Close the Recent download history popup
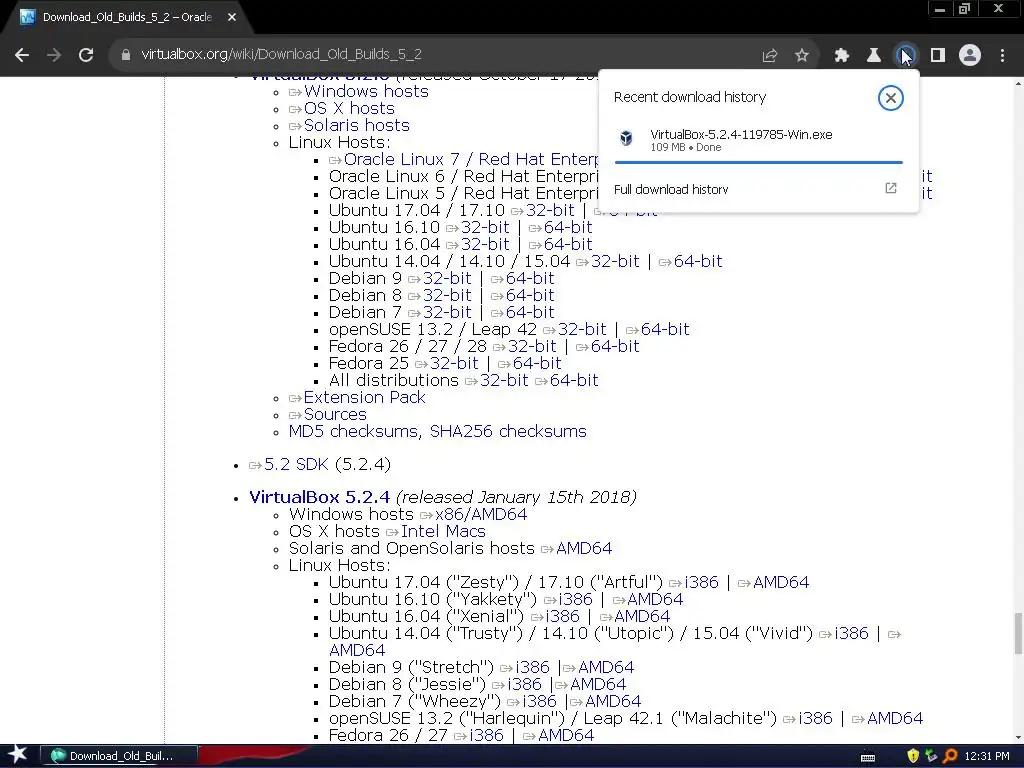Viewport: 1024px width, 768px height. 890,98
